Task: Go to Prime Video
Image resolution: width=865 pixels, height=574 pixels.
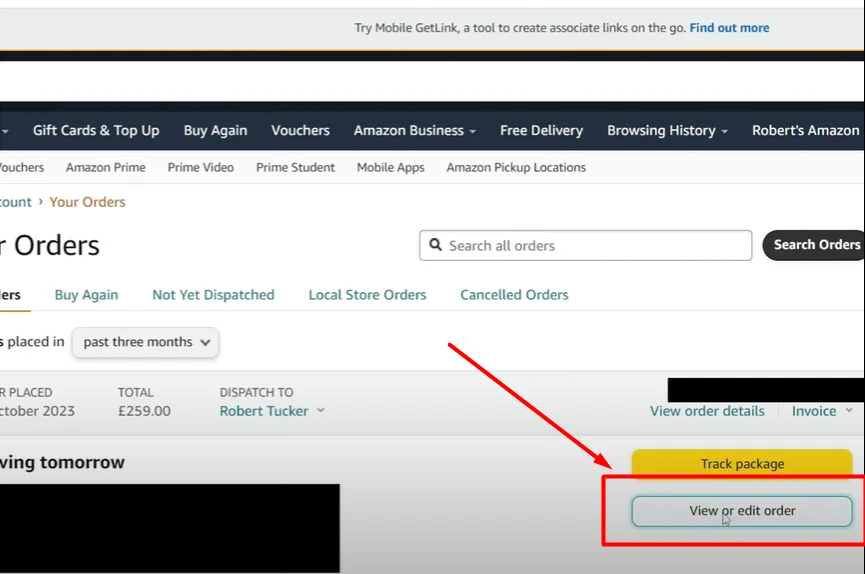Action: (x=201, y=167)
